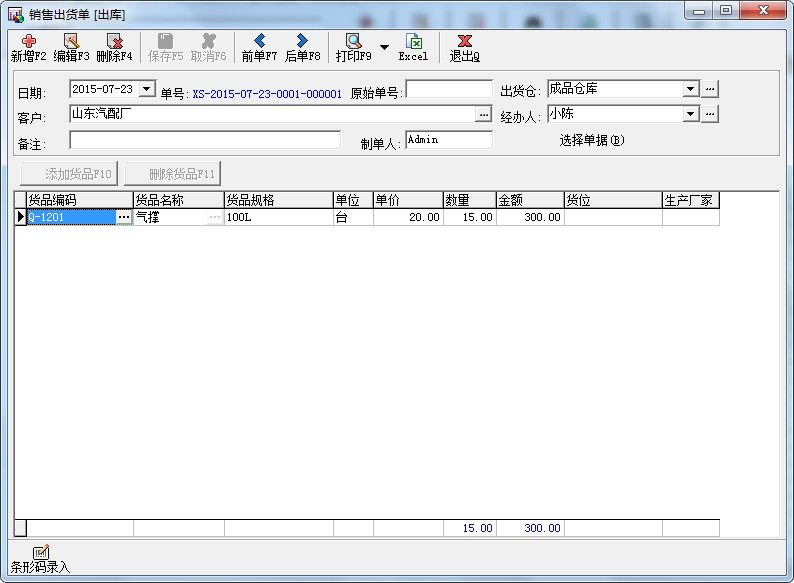Viewport: 794px width, 583px height.
Task: Click the ellipsis beside 货品编码 Q-1201
Action: pos(124,217)
